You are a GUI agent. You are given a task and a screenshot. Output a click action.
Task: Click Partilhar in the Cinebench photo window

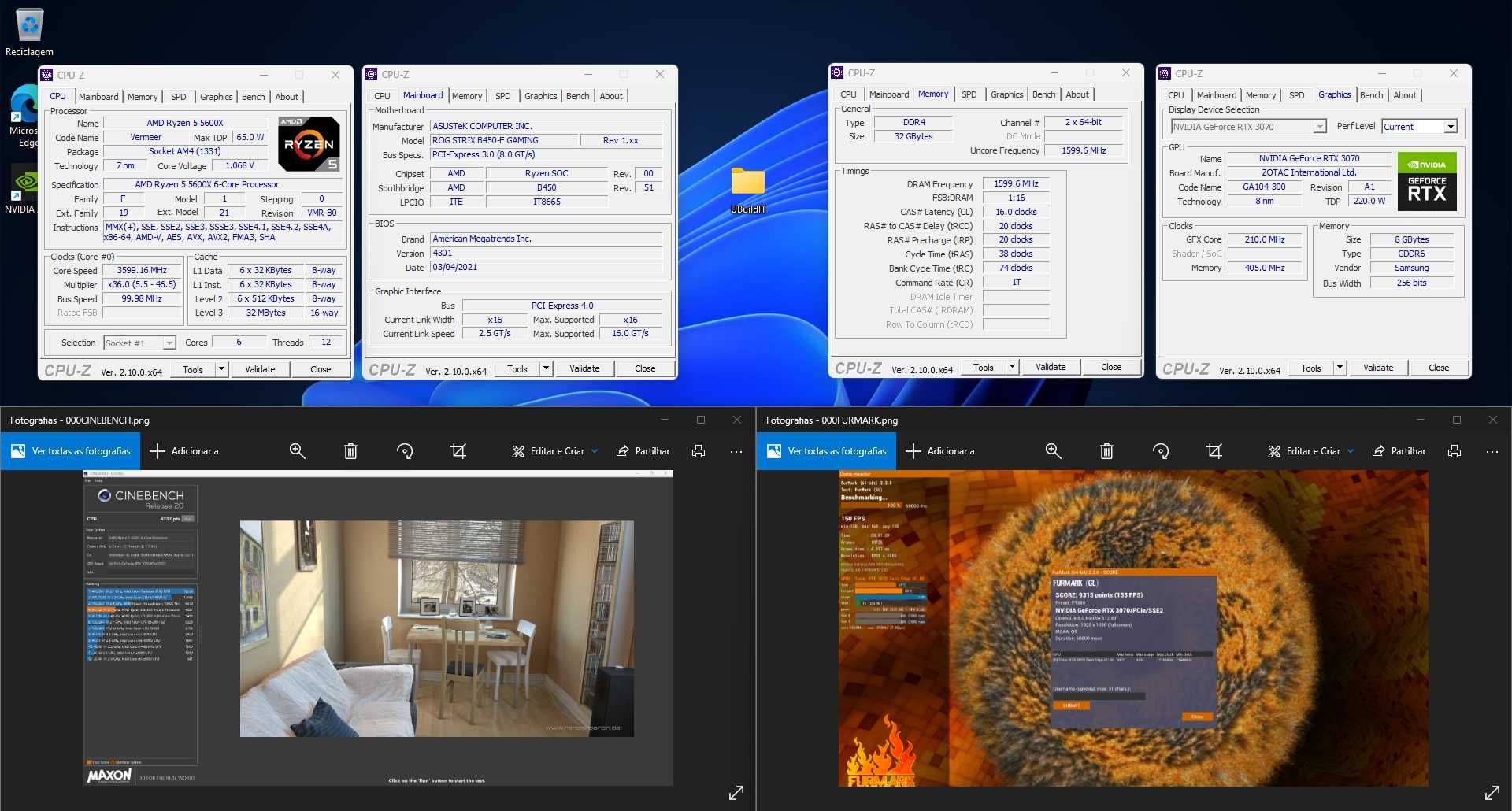point(643,451)
